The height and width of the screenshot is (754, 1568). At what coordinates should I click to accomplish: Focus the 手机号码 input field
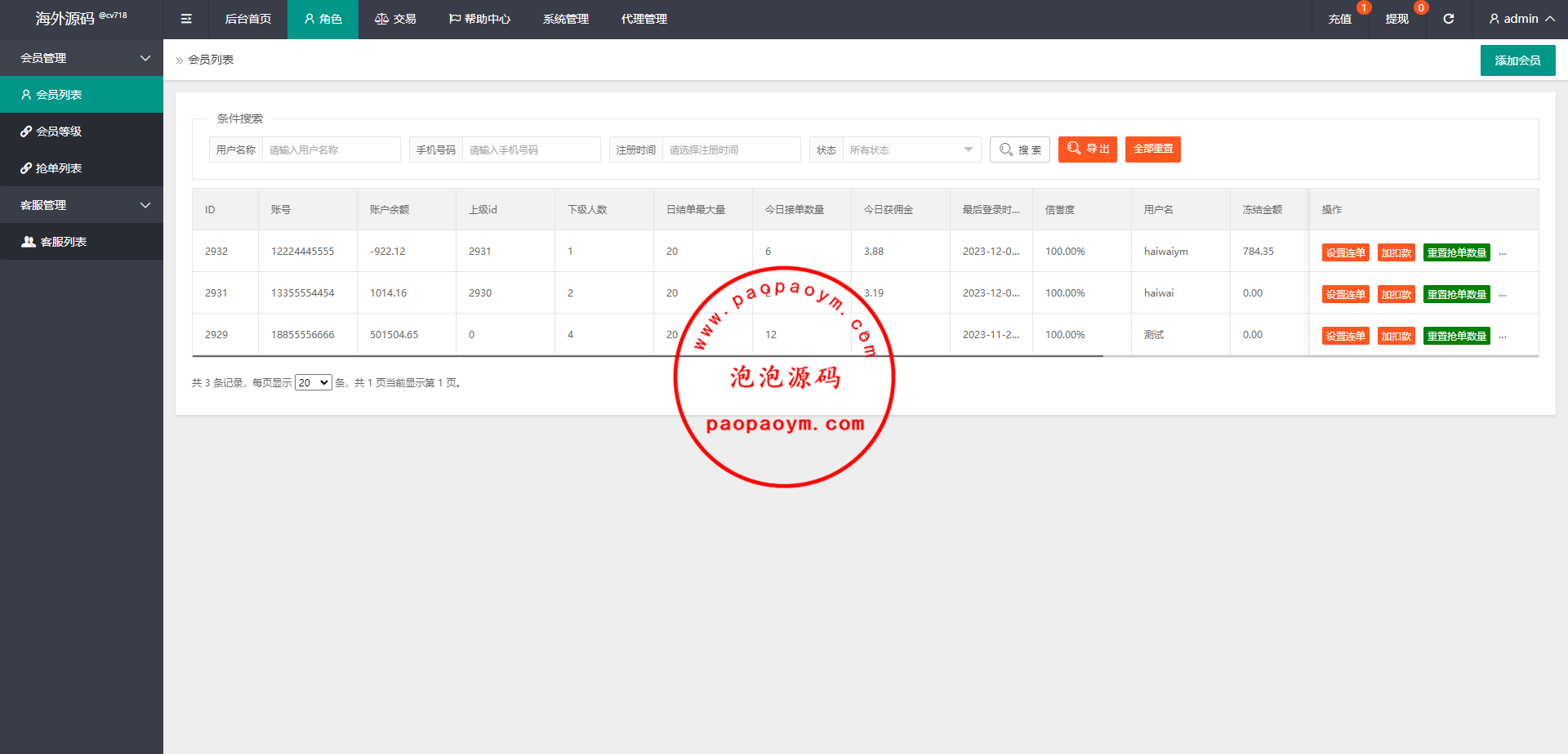click(531, 149)
